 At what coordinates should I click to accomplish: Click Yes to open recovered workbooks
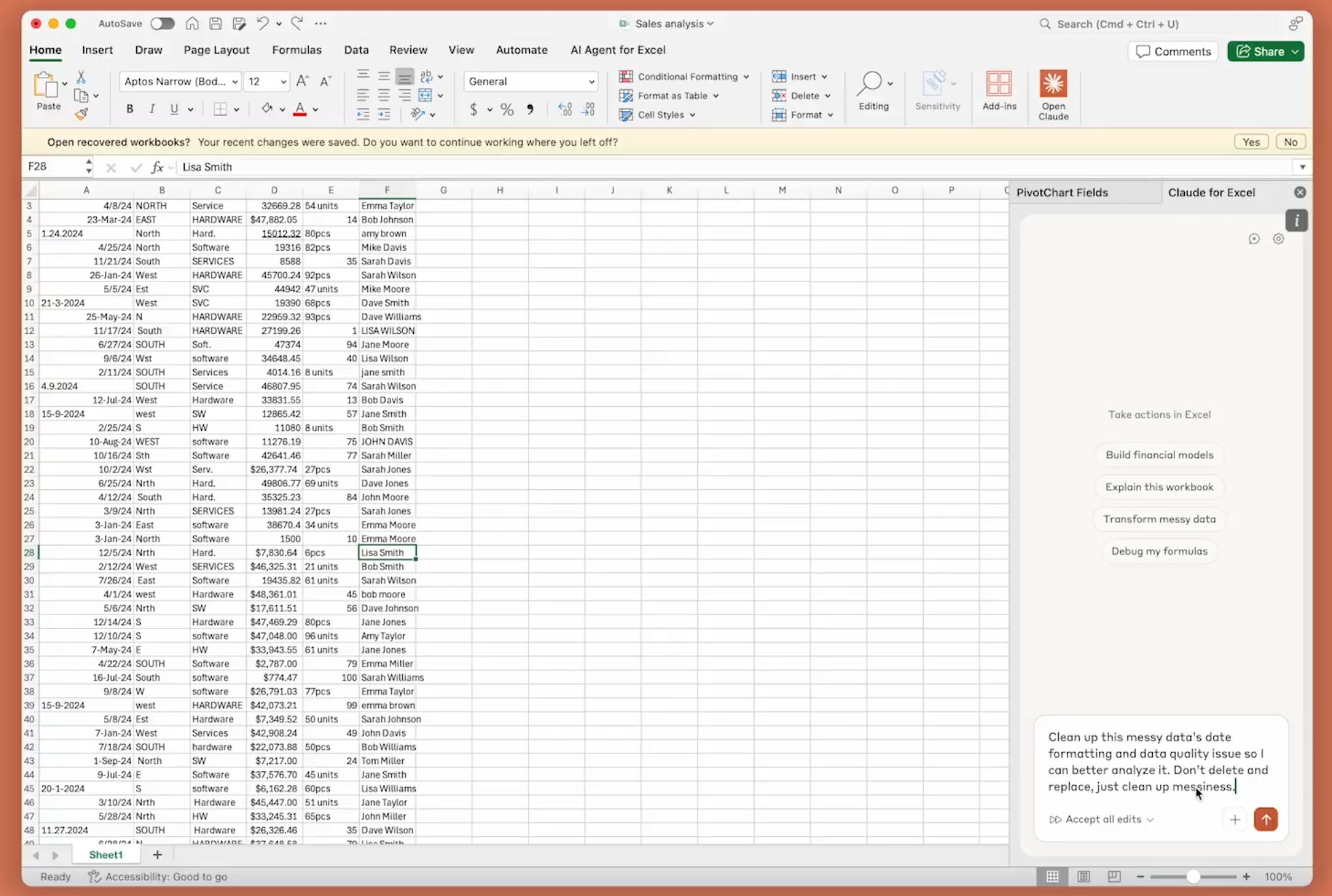tap(1250, 142)
